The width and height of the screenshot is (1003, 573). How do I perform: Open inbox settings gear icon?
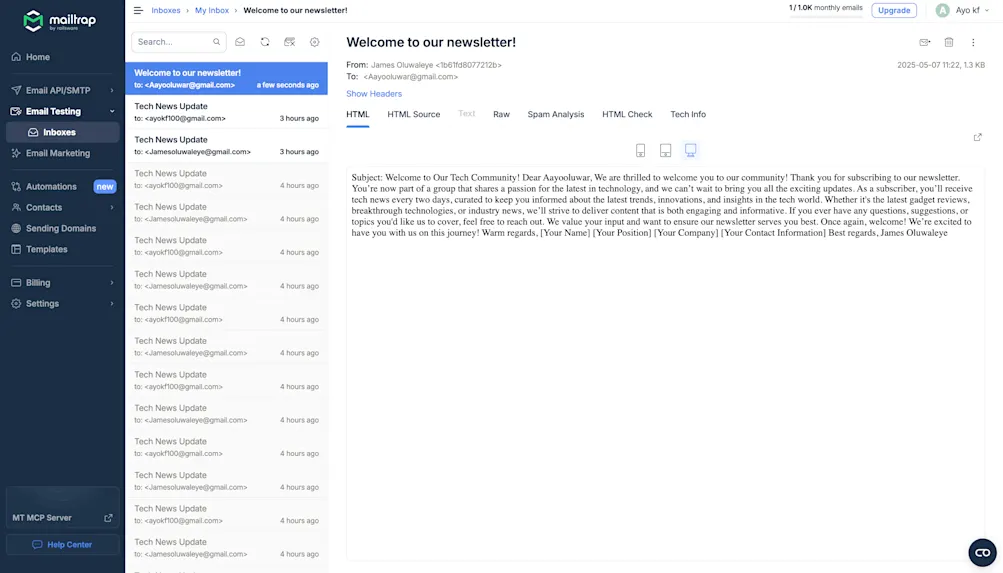(x=315, y=42)
